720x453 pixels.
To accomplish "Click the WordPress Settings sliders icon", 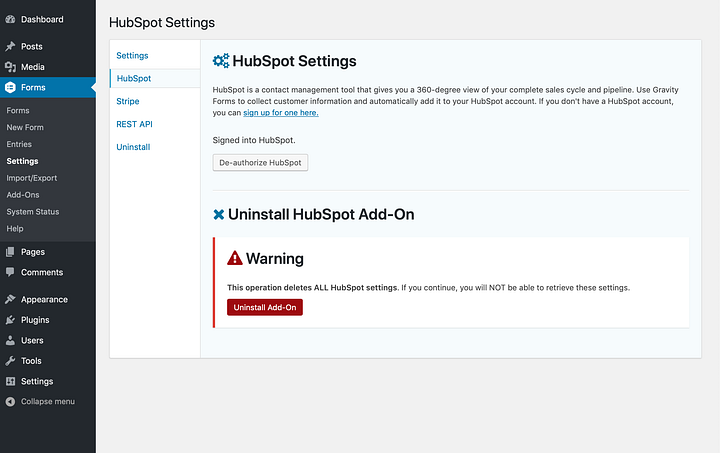I will pos(10,381).
